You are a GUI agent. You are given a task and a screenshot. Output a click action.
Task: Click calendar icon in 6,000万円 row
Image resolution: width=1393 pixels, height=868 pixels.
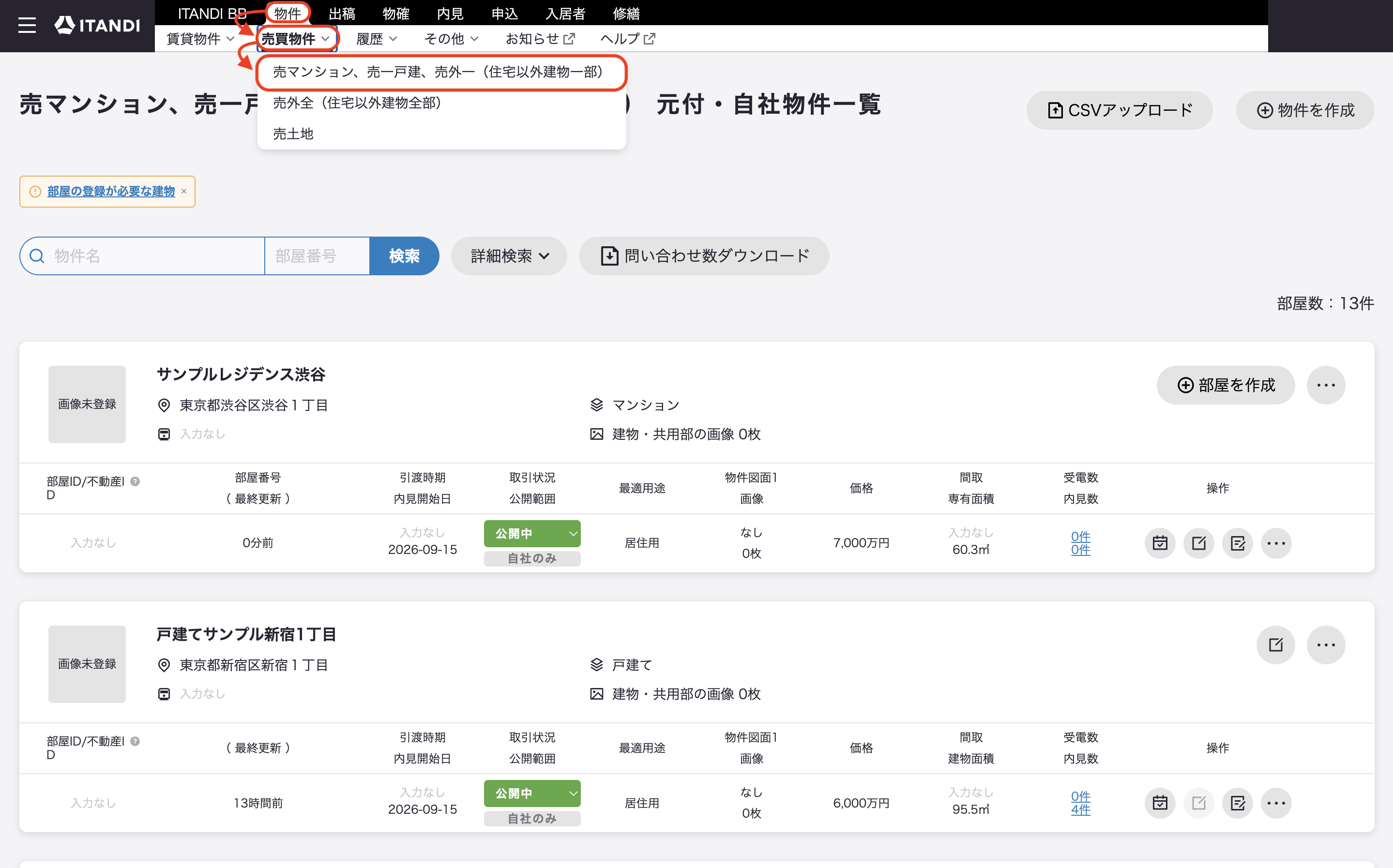[x=1160, y=803]
